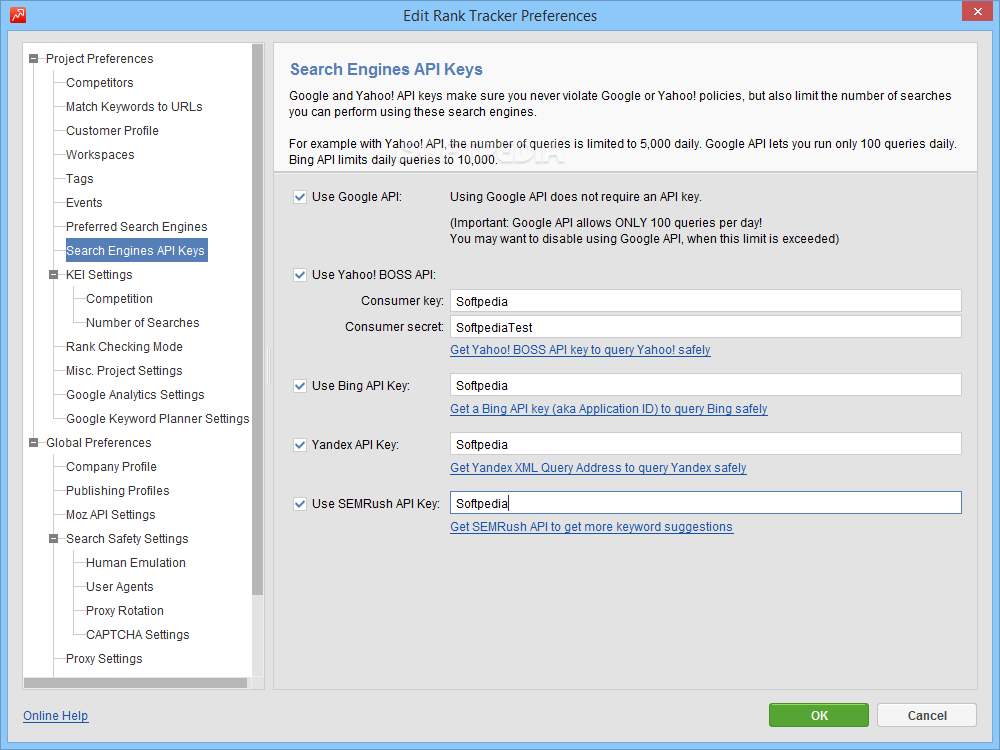Click the SEMRush API Key input
This screenshot has height=750, width=1000.
pos(705,503)
